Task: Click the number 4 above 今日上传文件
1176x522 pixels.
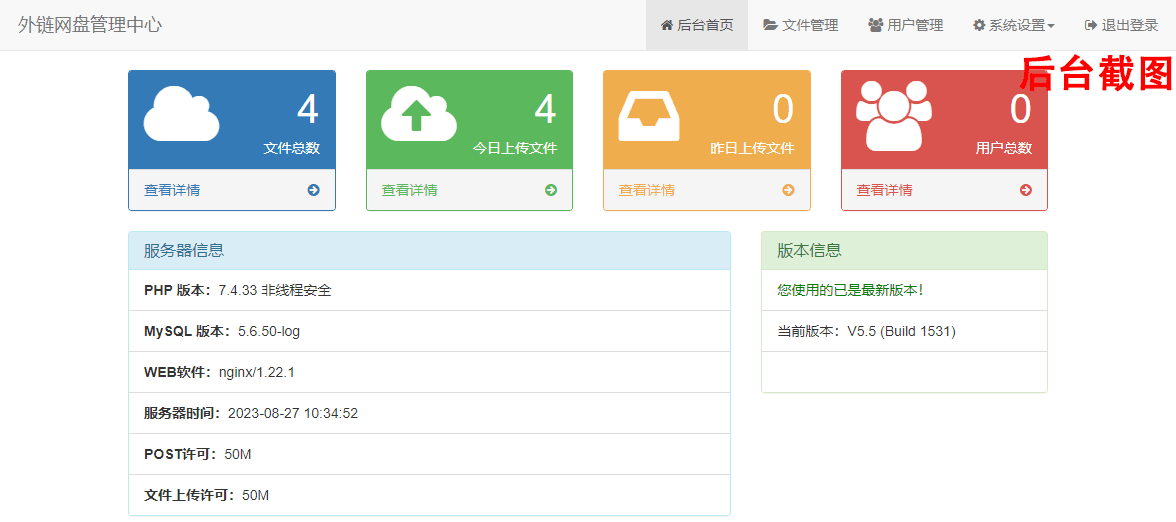Action: [x=545, y=110]
